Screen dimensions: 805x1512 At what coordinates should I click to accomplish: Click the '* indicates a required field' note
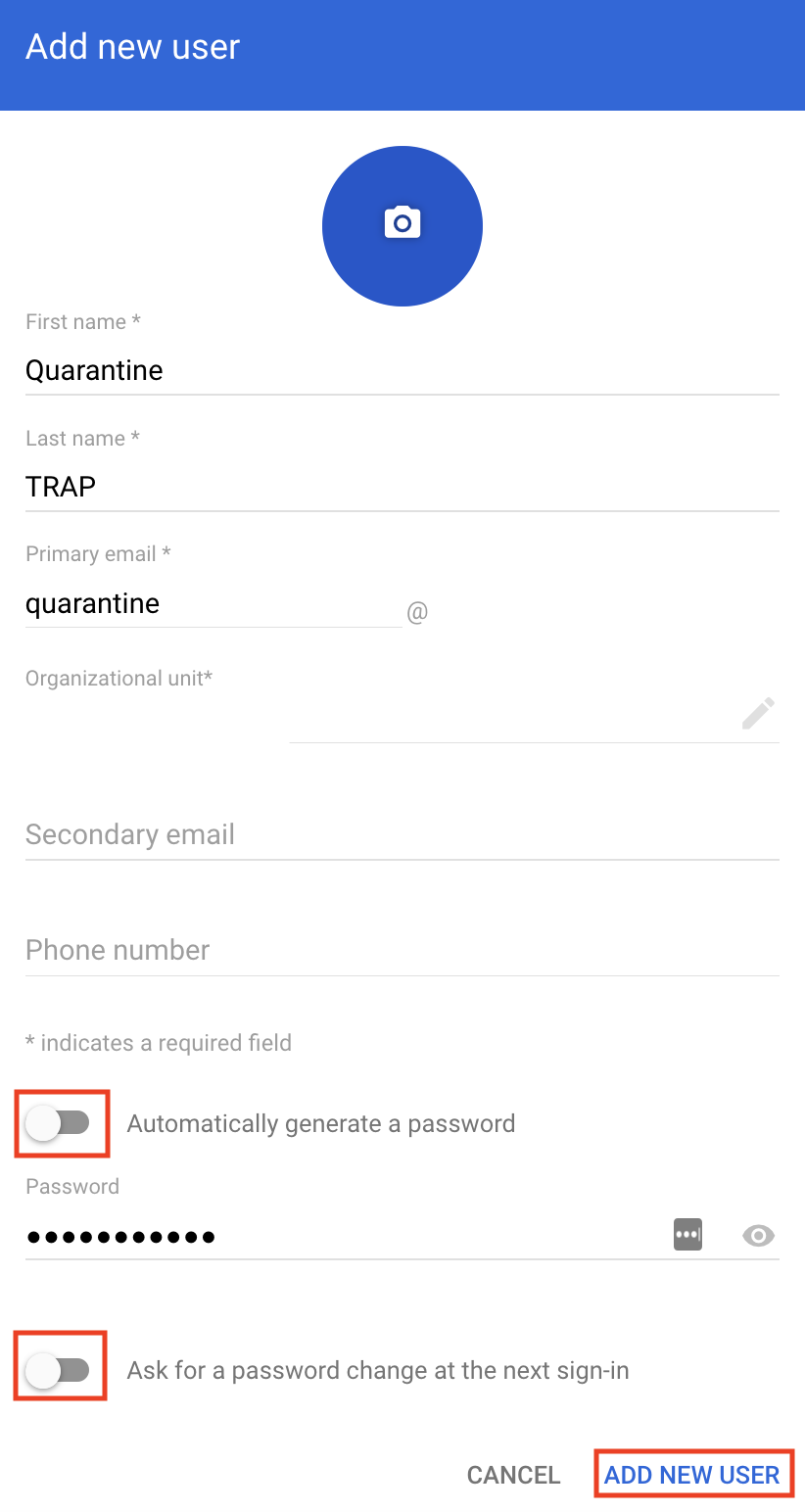159,1043
